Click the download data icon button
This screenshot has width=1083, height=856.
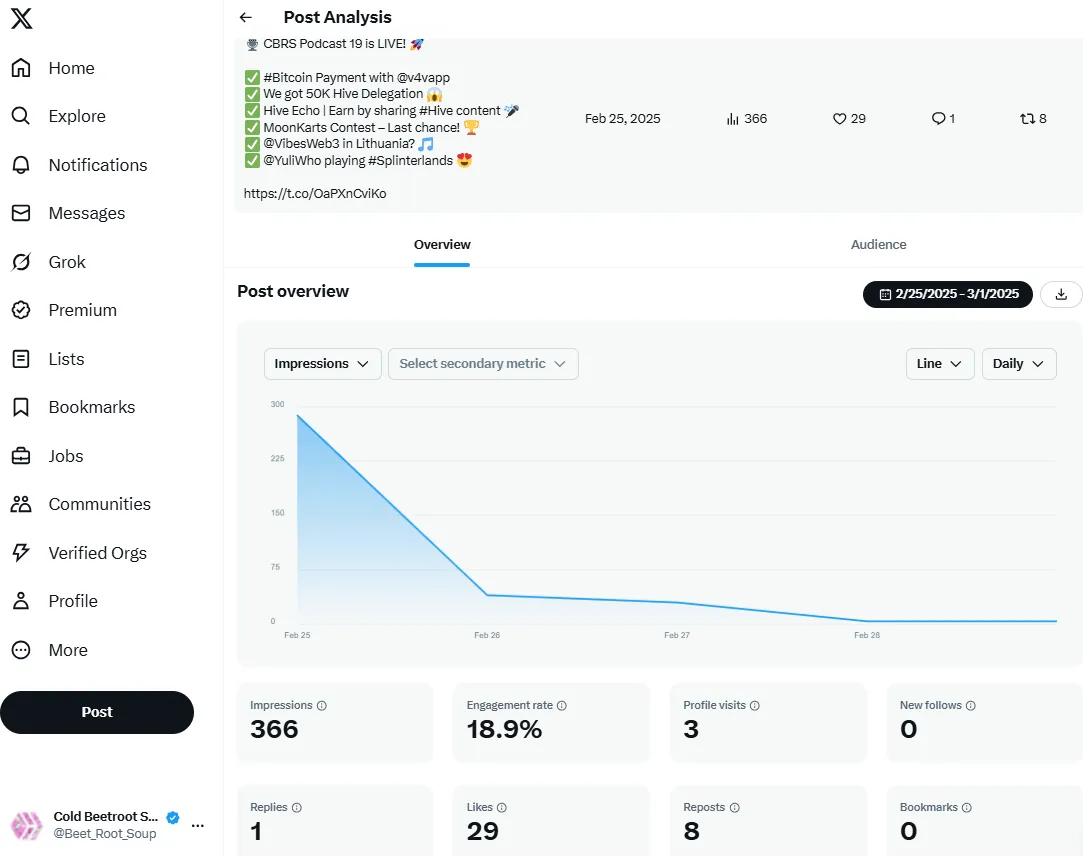(1061, 294)
